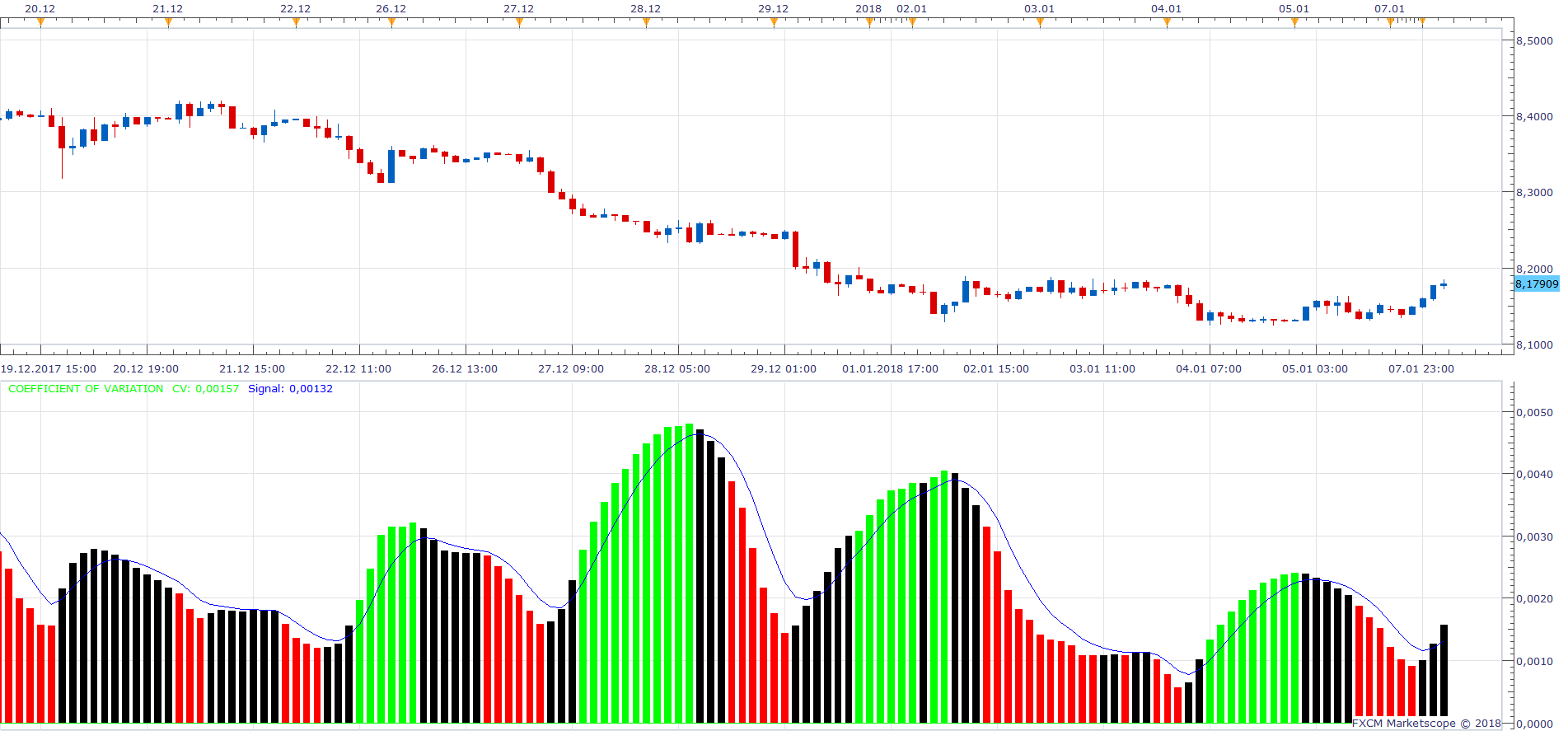
Task: Click the 8,1000 price axis label
Action: click(1534, 344)
